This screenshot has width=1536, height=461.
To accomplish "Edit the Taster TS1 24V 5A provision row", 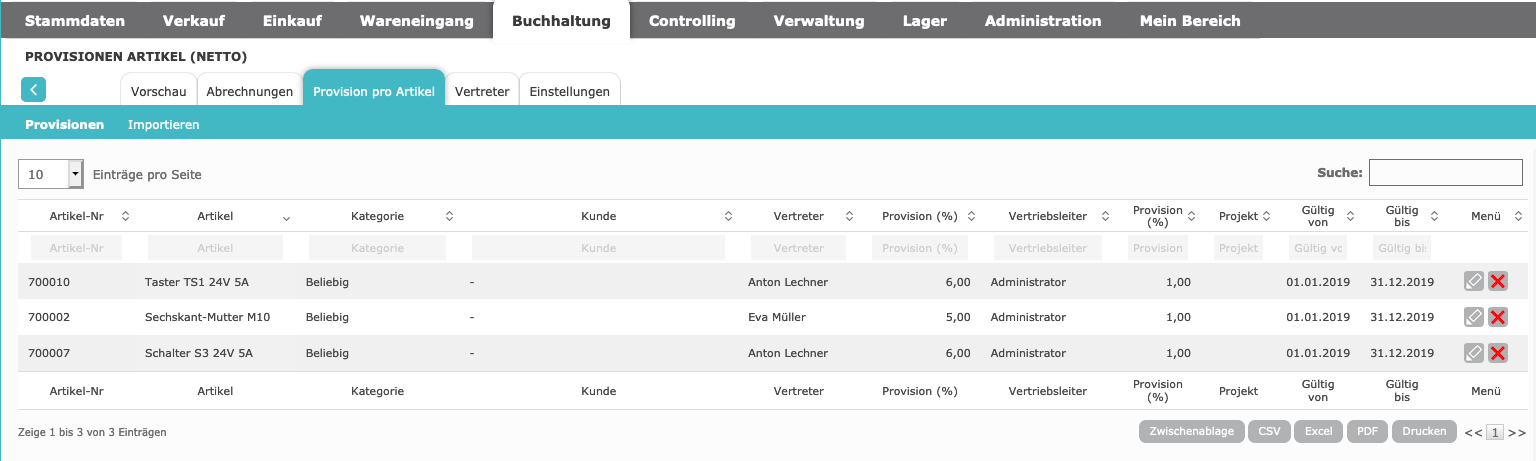I will (x=1473, y=282).
